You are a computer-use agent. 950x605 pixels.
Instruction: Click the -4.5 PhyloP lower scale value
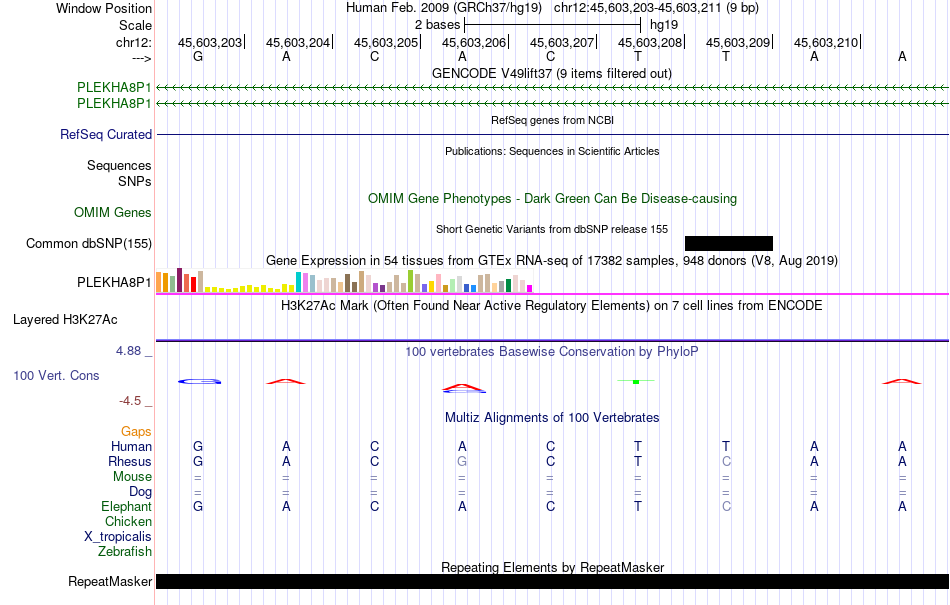pos(130,401)
